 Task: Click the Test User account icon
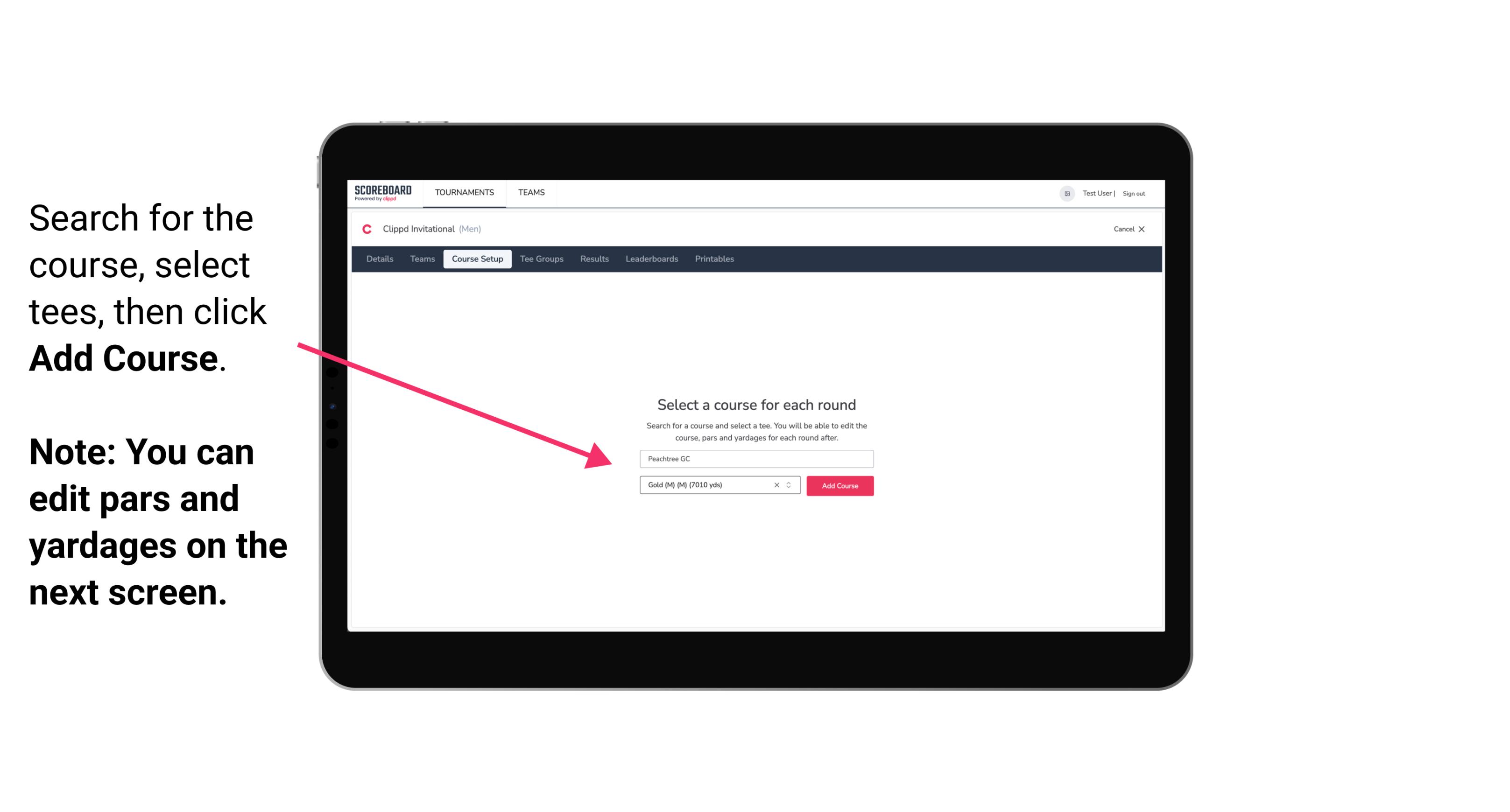tap(1064, 193)
